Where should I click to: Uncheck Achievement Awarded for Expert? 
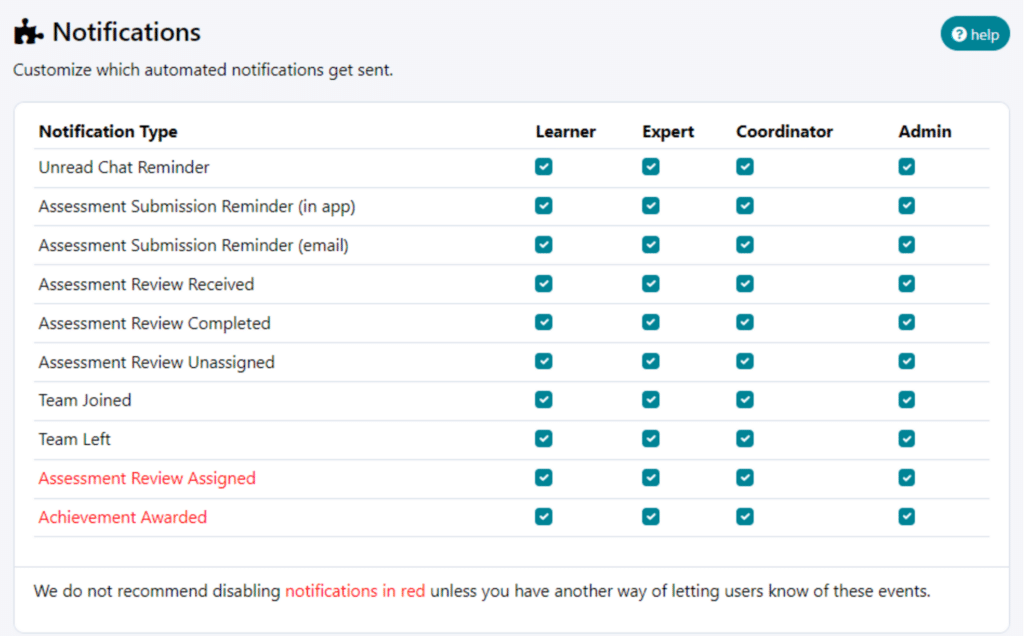pos(650,517)
